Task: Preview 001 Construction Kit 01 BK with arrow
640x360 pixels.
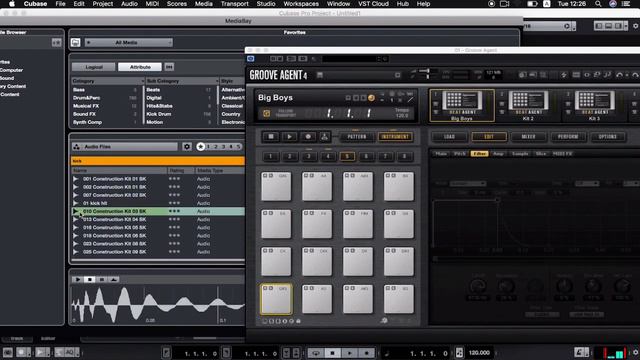Action: click(x=76, y=179)
